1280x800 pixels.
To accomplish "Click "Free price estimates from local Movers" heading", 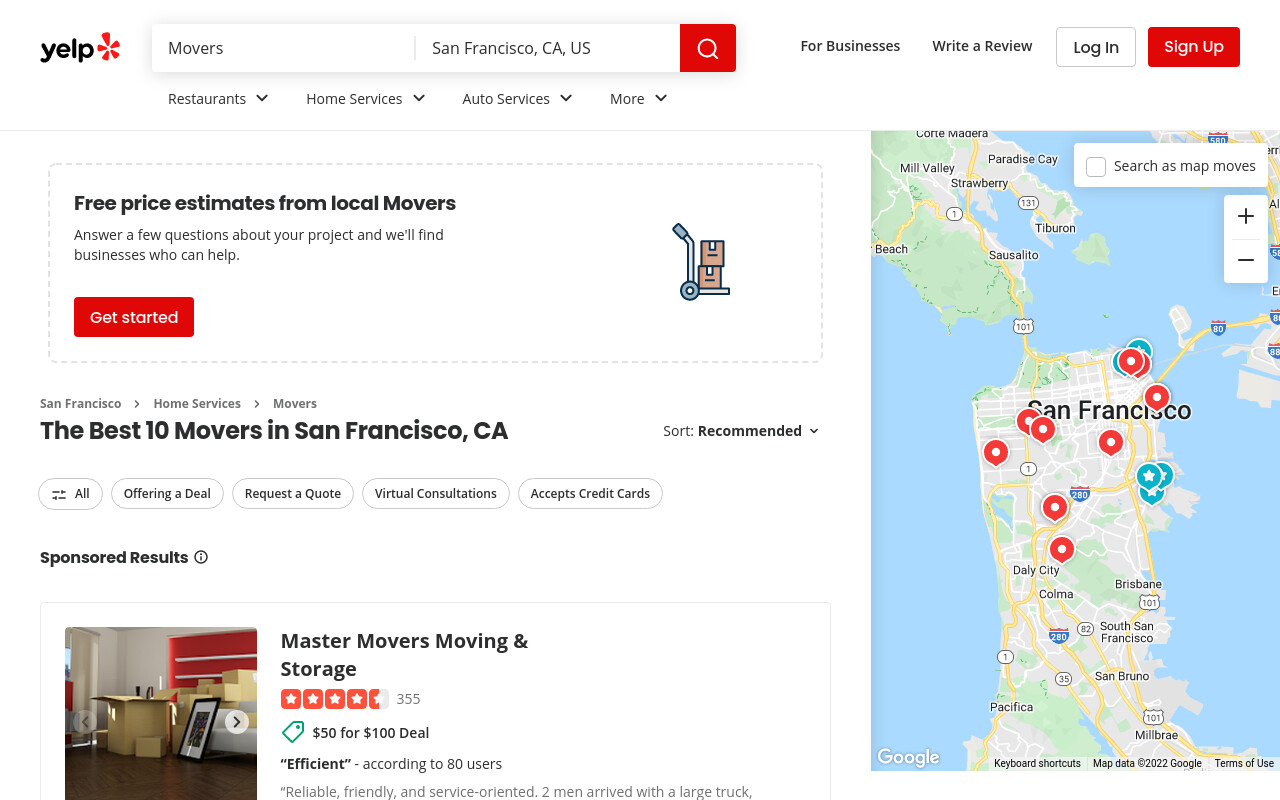I will (265, 203).
